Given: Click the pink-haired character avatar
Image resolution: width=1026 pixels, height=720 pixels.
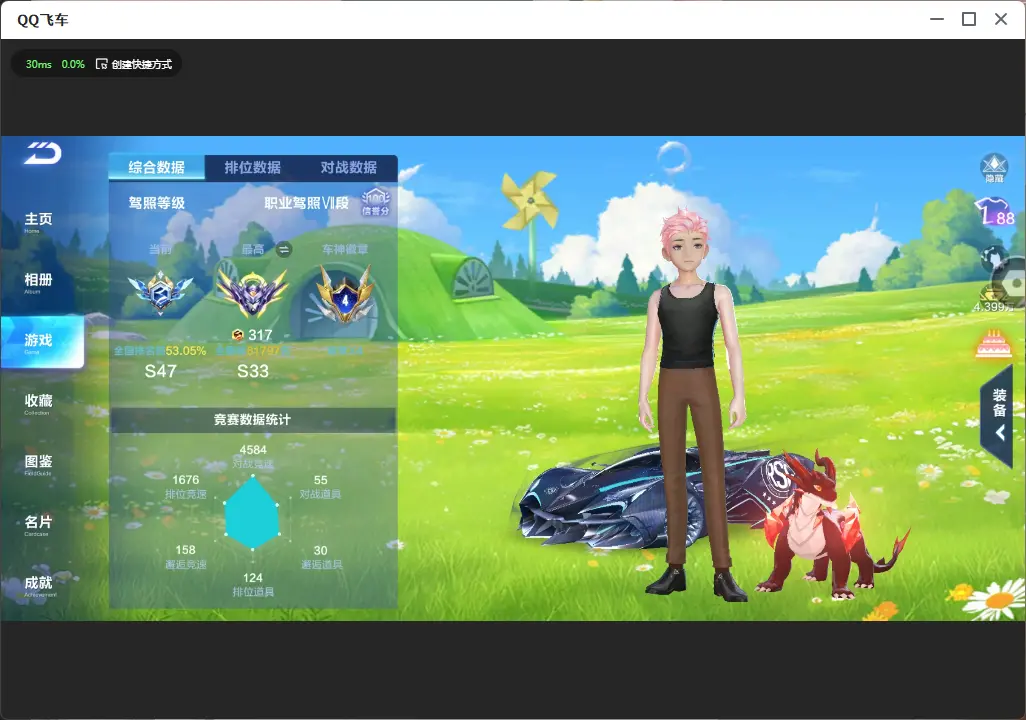Looking at the screenshot, I should click(x=692, y=403).
